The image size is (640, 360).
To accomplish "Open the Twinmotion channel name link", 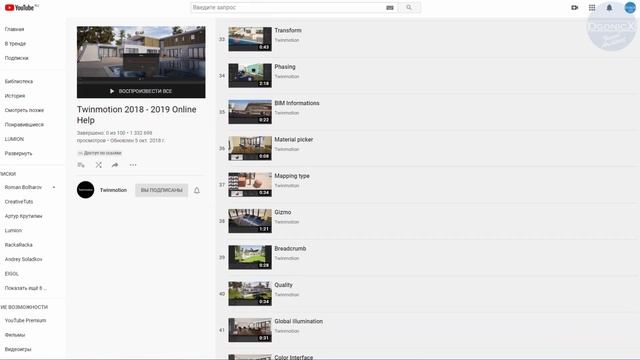I will (113, 190).
